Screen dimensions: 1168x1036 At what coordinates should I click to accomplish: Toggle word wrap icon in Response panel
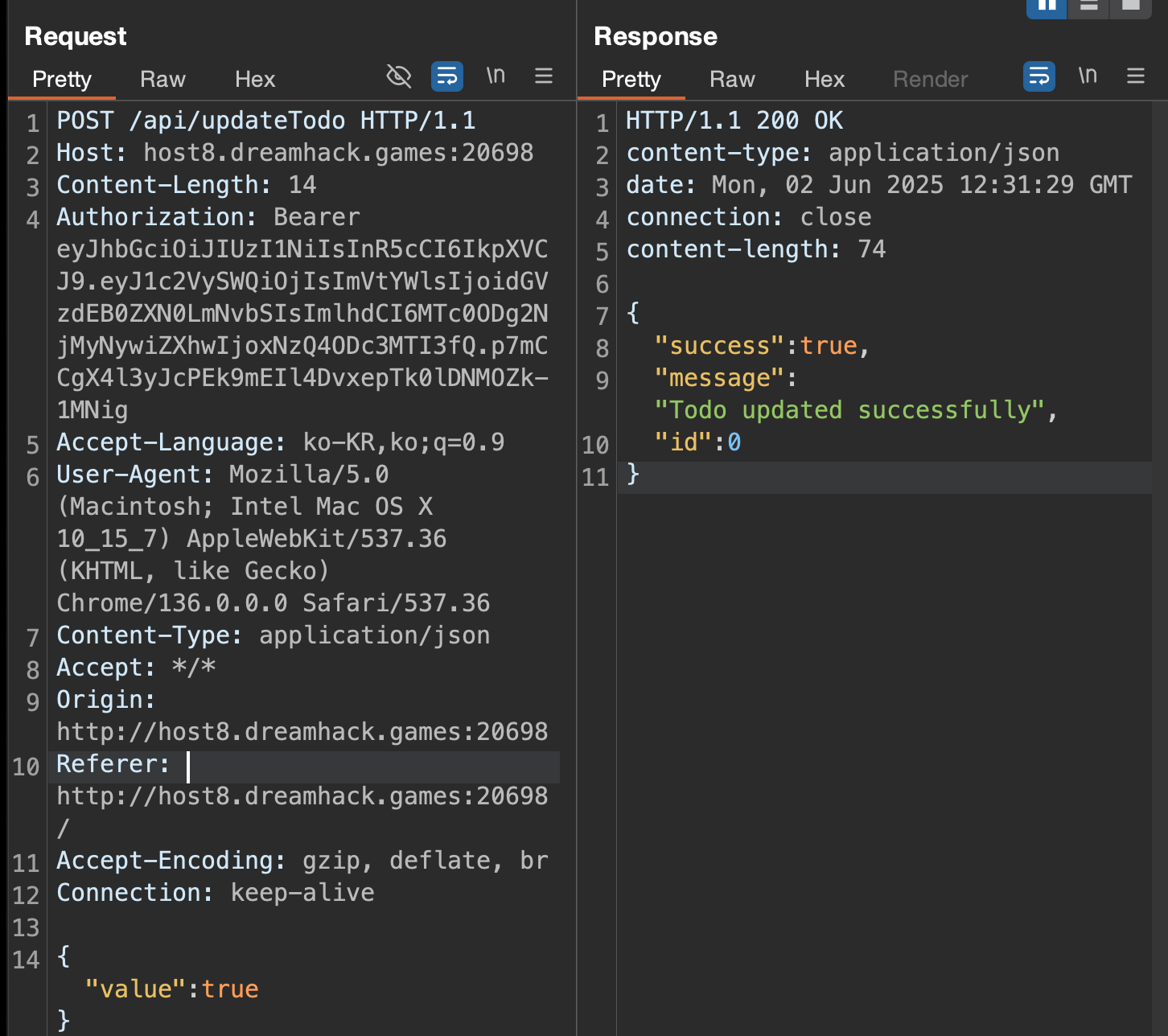point(1039,76)
